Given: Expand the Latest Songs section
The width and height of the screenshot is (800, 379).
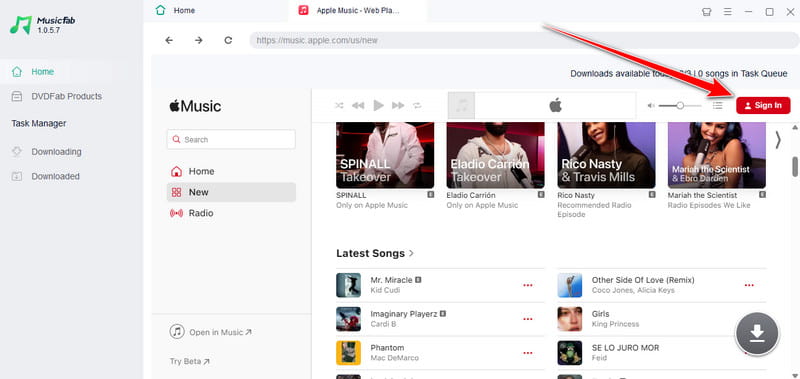Looking at the screenshot, I should click(x=375, y=254).
